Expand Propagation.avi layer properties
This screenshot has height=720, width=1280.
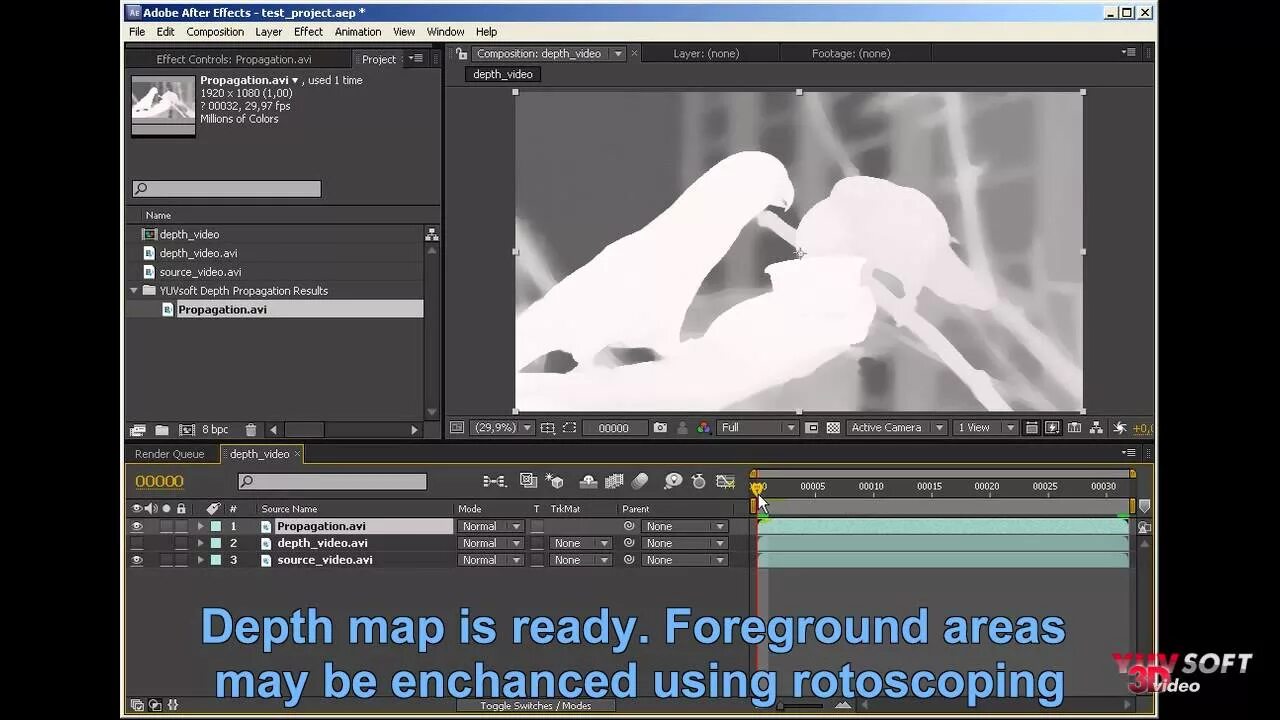coord(200,526)
